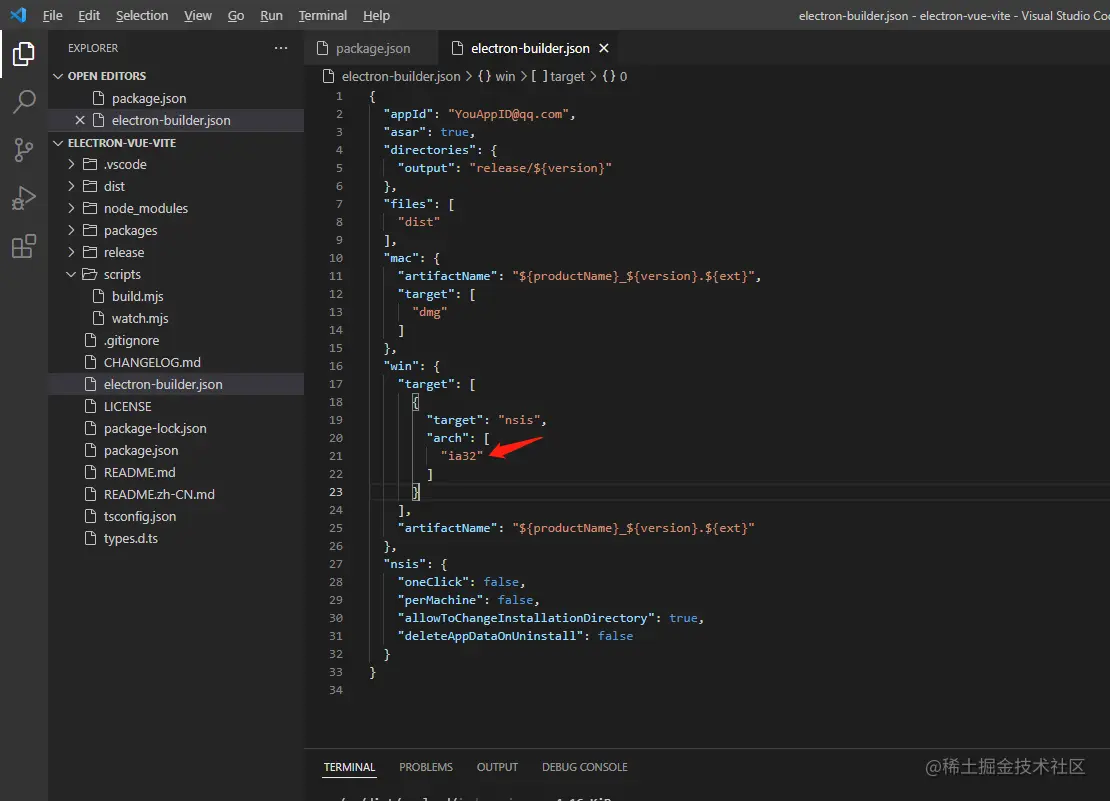Image resolution: width=1110 pixels, height=801 pixels.
Task: Open the Terminal menu
Action: coord(323,16)
